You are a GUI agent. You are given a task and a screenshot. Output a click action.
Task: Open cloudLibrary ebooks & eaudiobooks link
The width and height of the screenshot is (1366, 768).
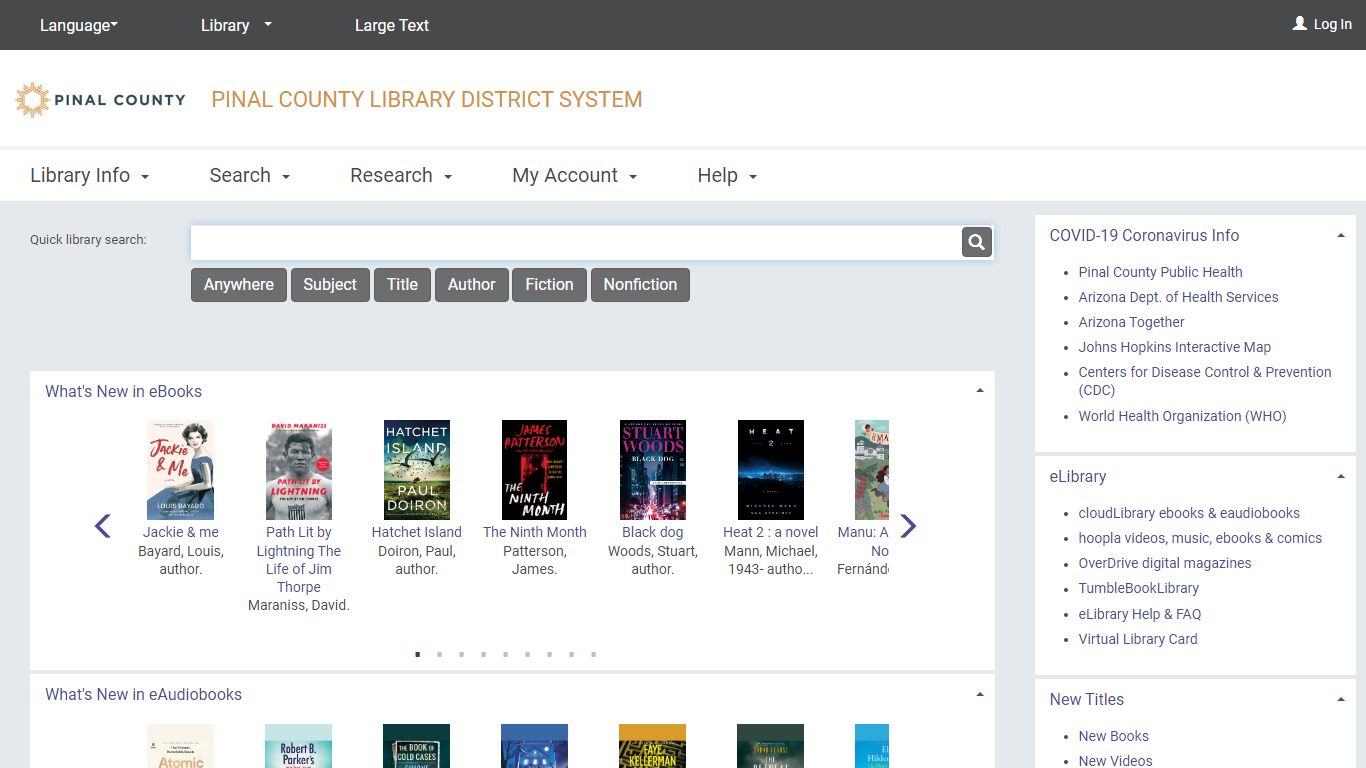1189,513
